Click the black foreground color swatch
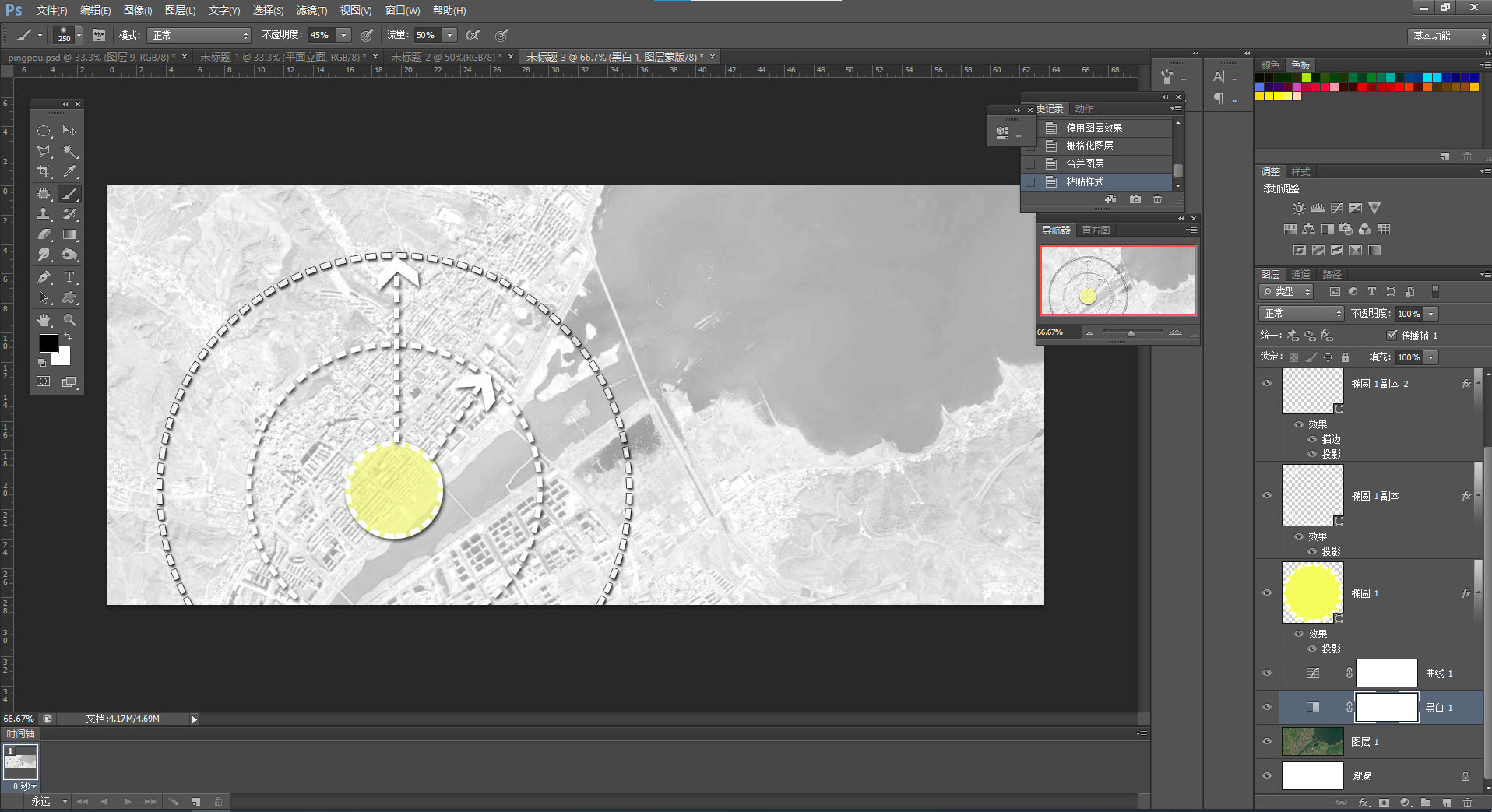Image resolution: width=1492 pixels, height=812 pixels. pos(48,343)
